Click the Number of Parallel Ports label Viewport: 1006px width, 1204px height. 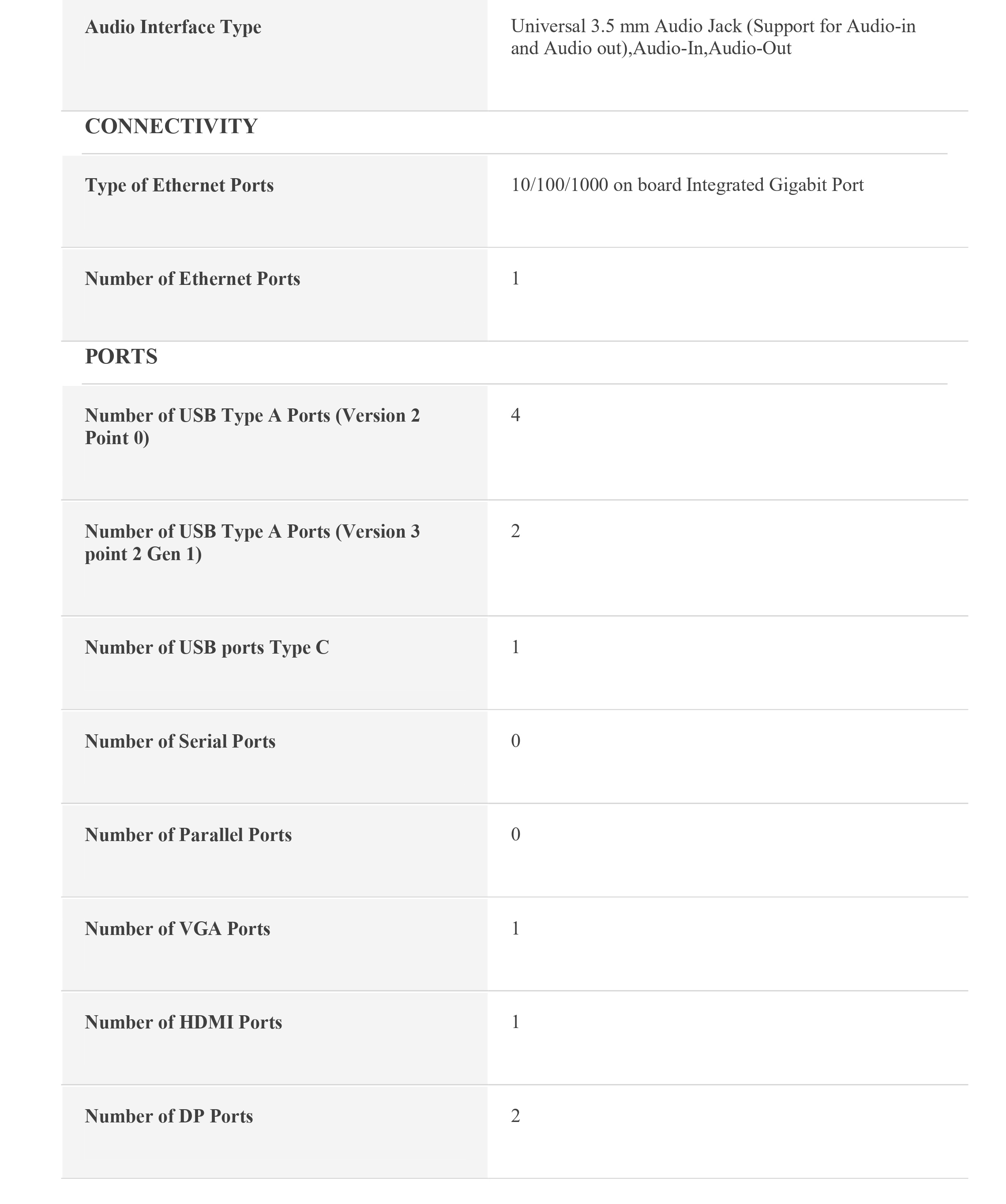click(x=188, y=835)
